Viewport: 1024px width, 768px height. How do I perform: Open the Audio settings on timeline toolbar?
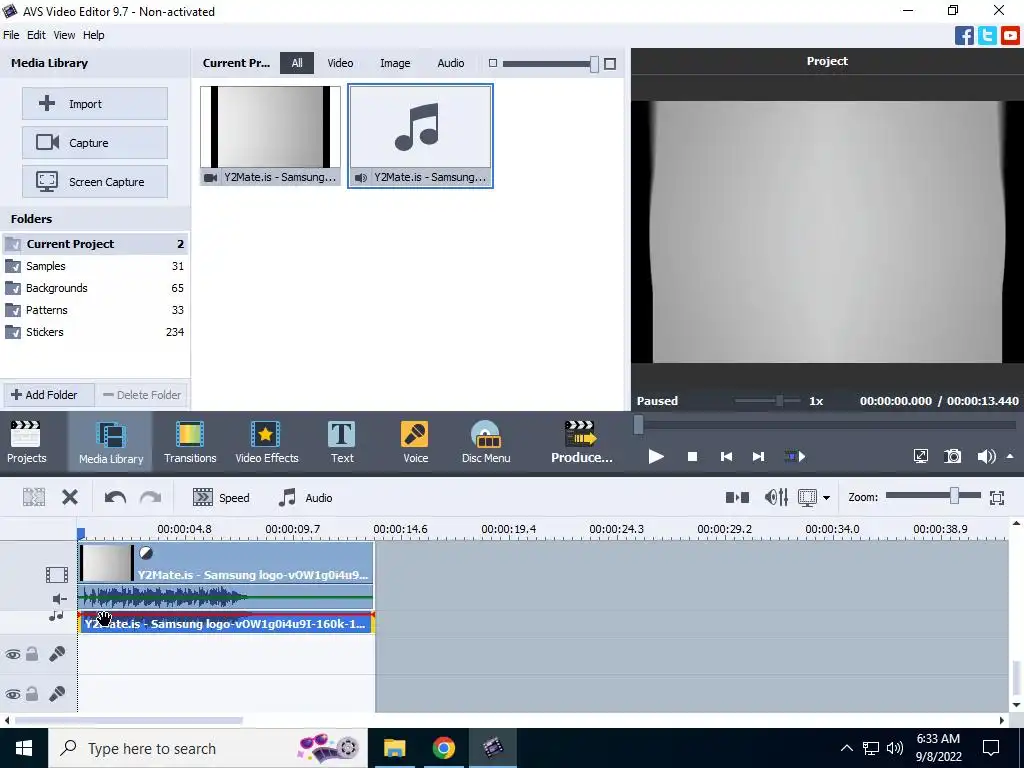click(306, 498)
